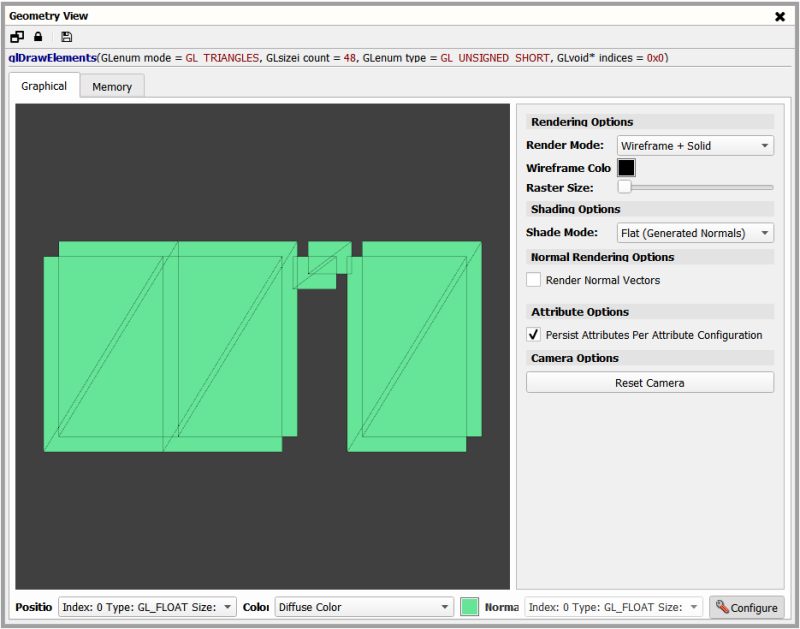Click the glDrawElements function link

52,58
